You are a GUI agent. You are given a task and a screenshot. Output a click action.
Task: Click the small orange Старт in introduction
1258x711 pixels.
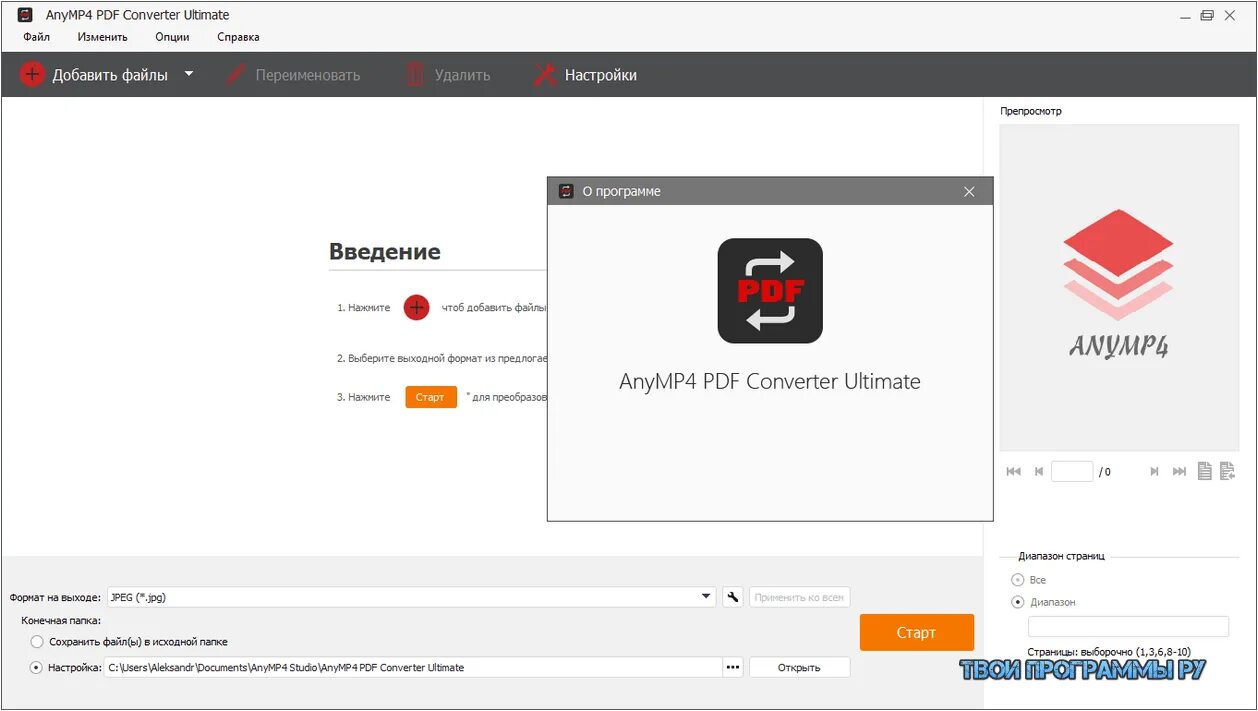(x=430, y=397)
